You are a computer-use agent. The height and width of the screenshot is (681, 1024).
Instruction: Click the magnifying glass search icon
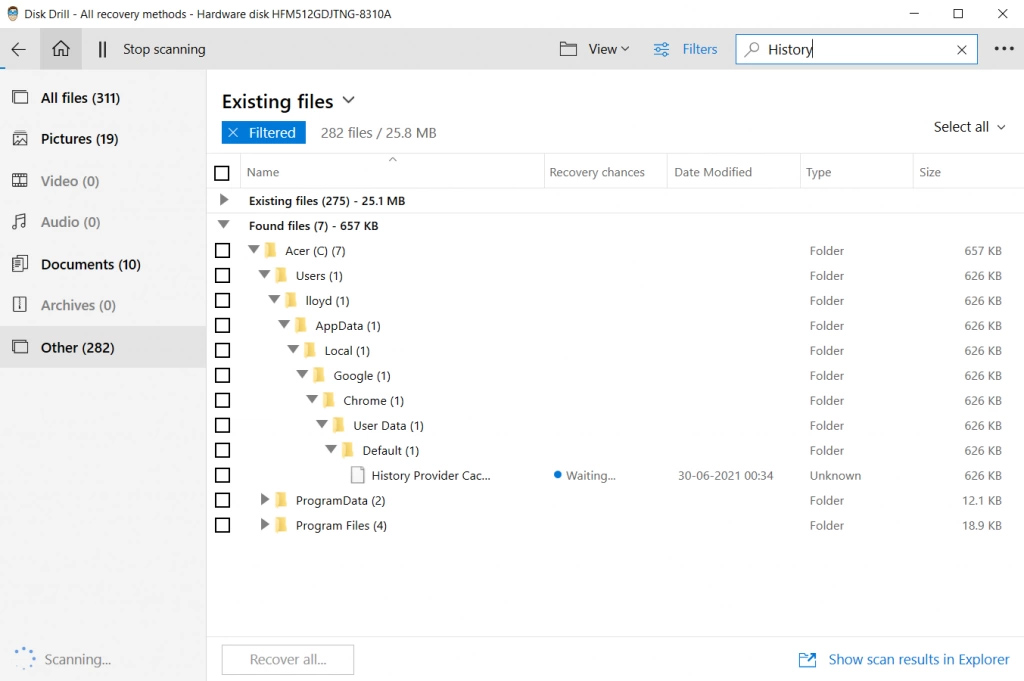(x=752, y=49)
